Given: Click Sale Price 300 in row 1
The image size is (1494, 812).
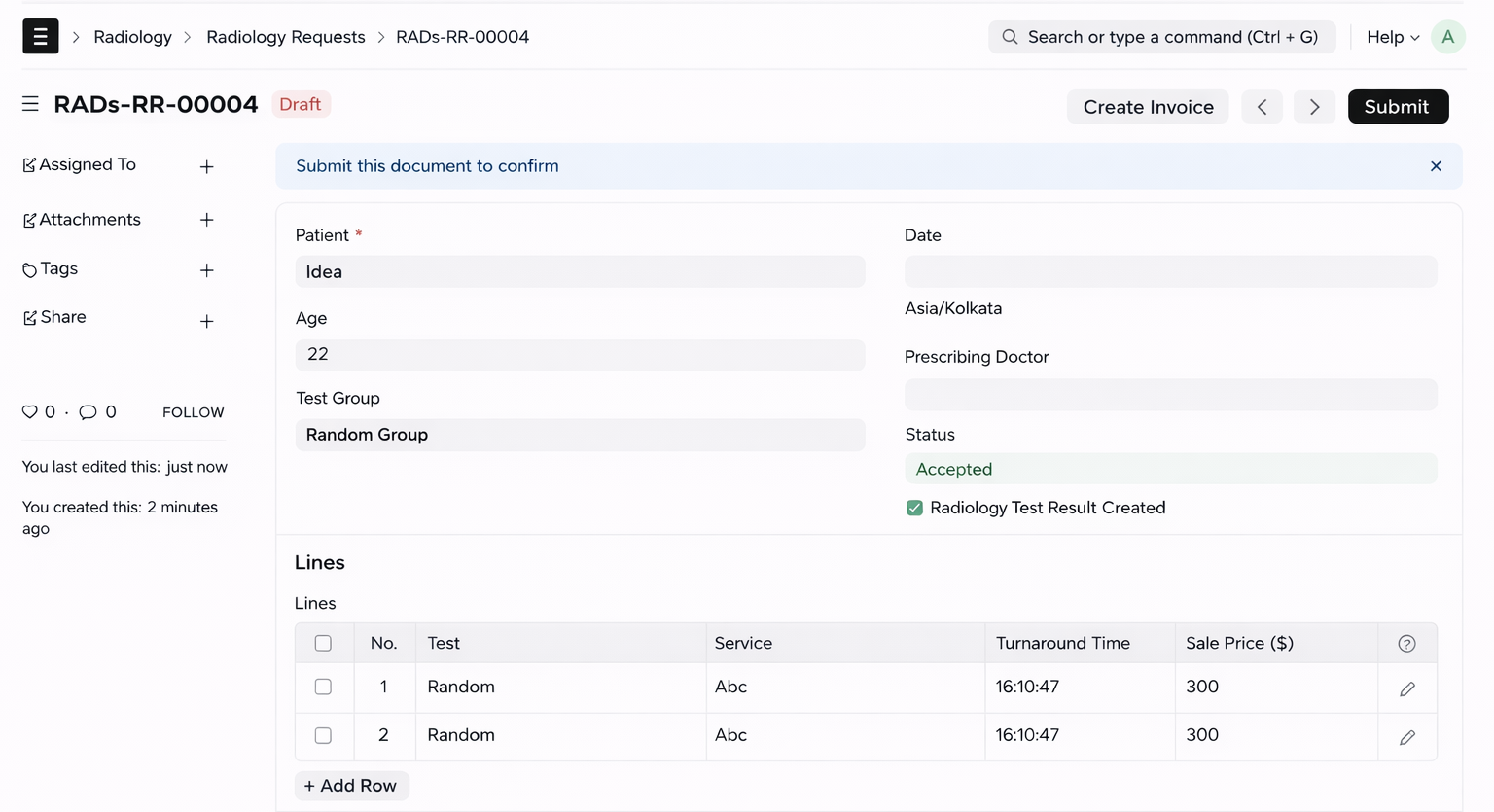Looking at the screenshot, I should pos(1276,687).
